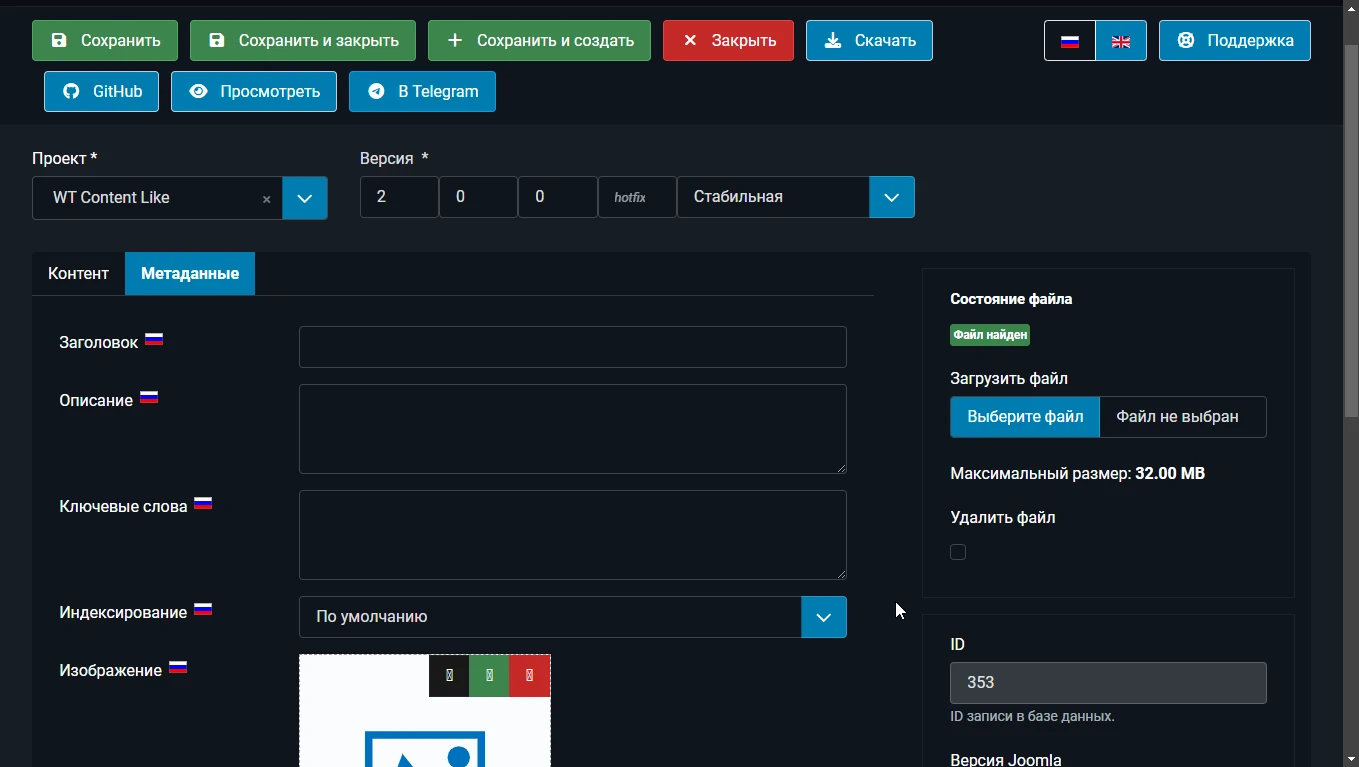
Task: Click the patch version field
Action: (558, 197)
